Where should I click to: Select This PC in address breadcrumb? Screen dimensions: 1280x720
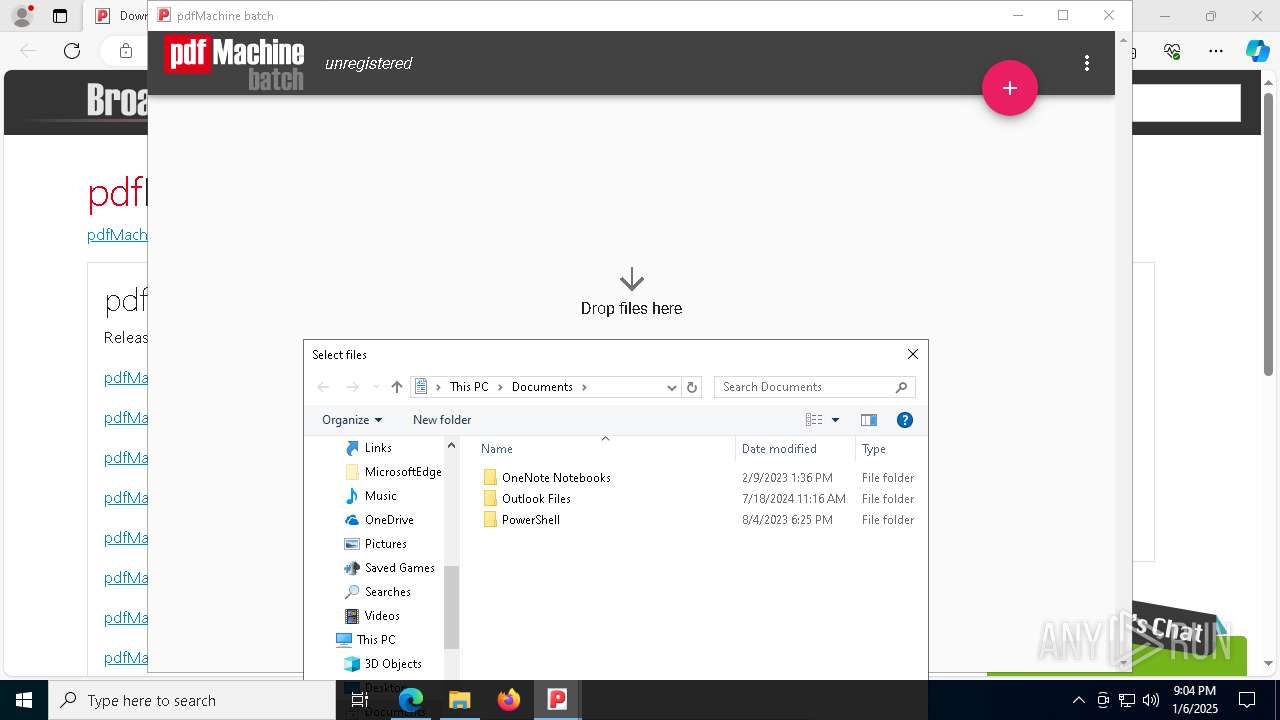(x=469, y=387)
